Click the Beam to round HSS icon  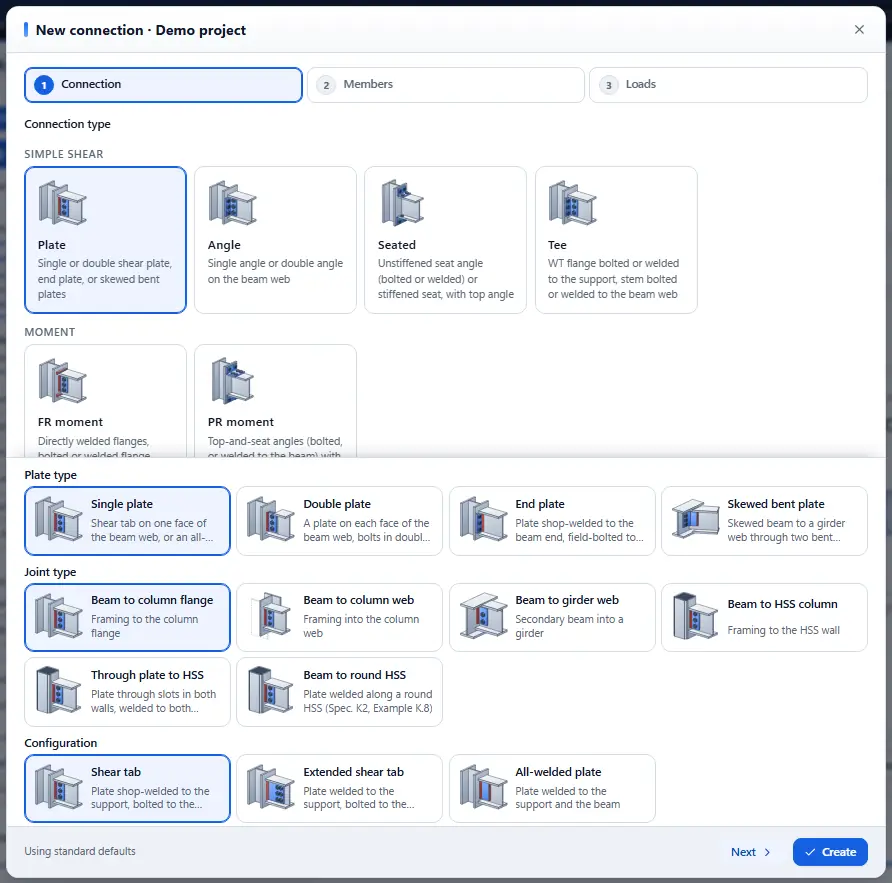[271, 691]
